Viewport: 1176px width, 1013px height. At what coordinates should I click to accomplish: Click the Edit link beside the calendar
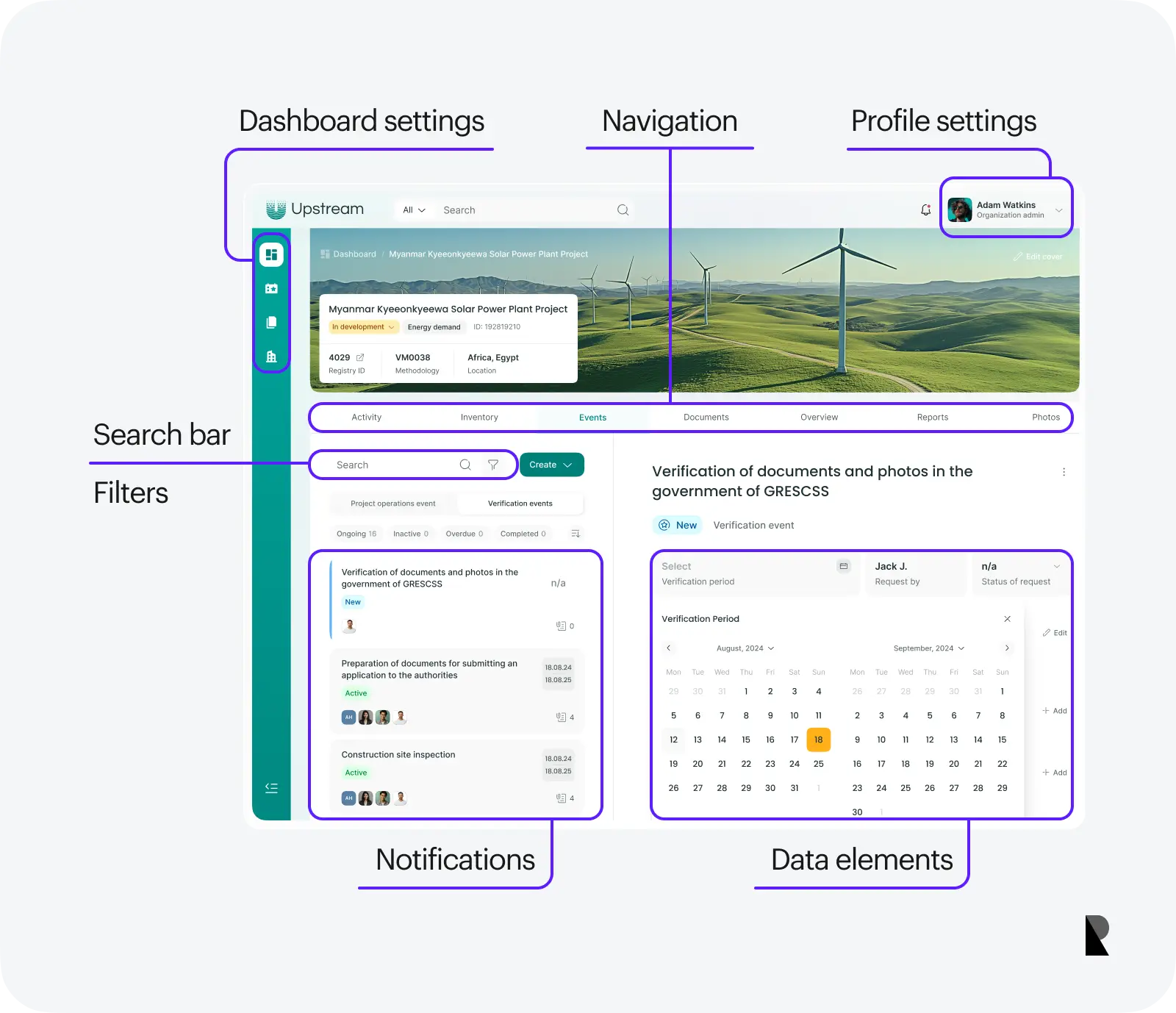click(x=1055, y=633)
